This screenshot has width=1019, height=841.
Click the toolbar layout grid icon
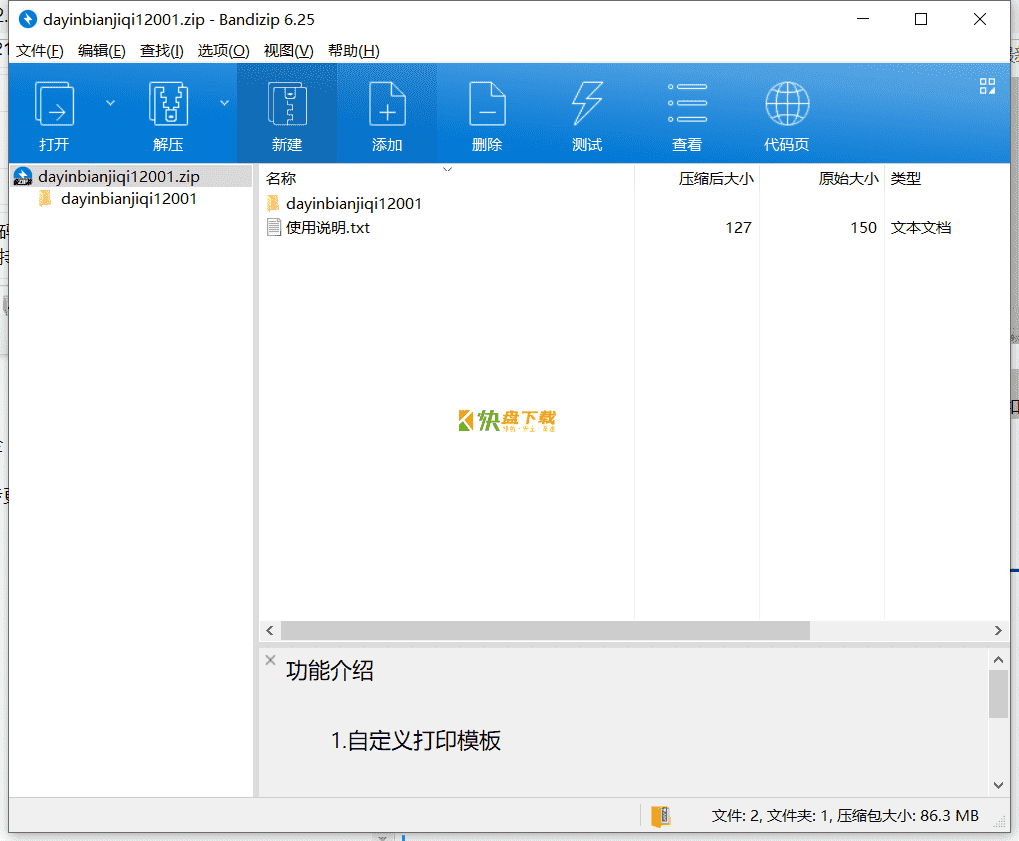coord(987,86)
